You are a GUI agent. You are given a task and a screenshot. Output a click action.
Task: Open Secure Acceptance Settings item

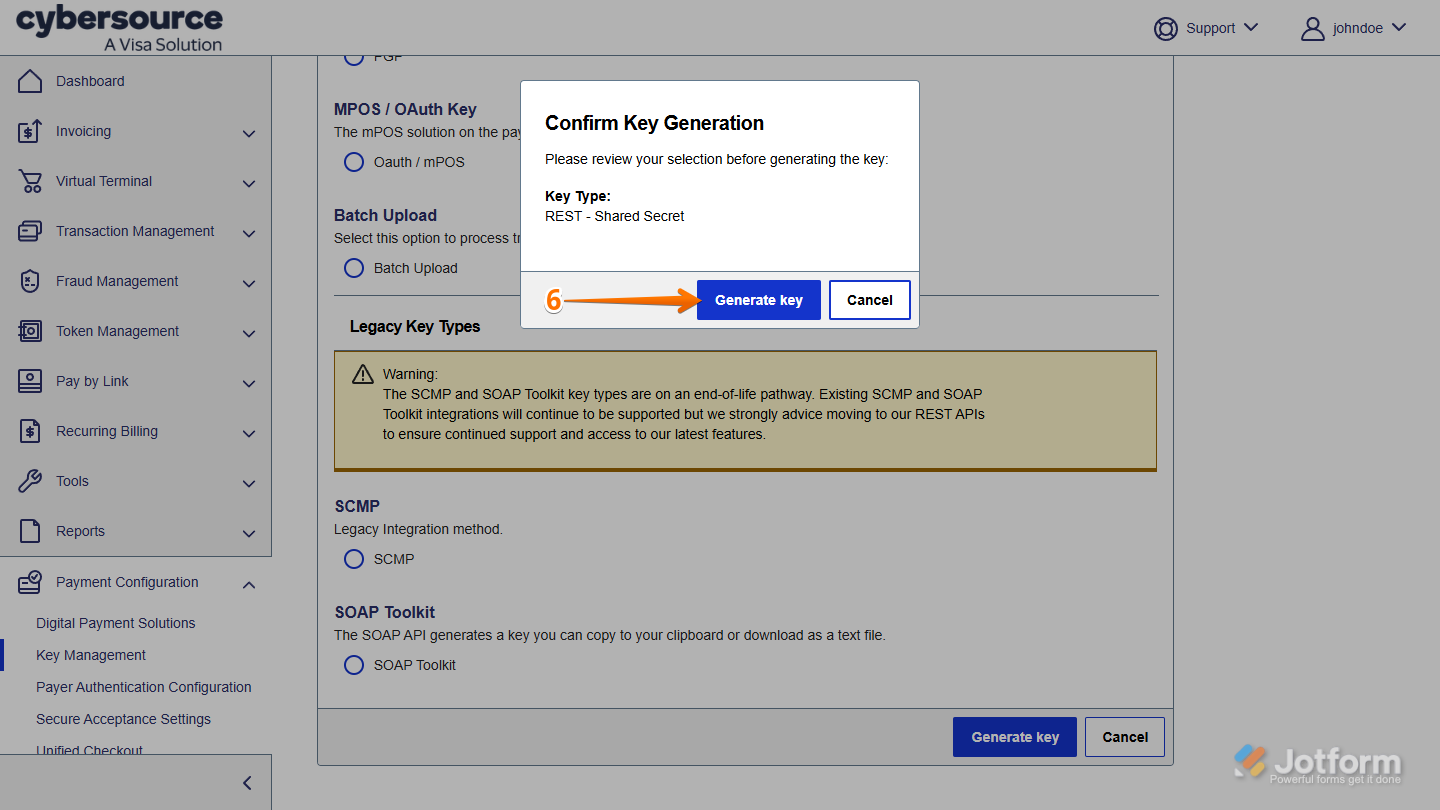[124, 719]
